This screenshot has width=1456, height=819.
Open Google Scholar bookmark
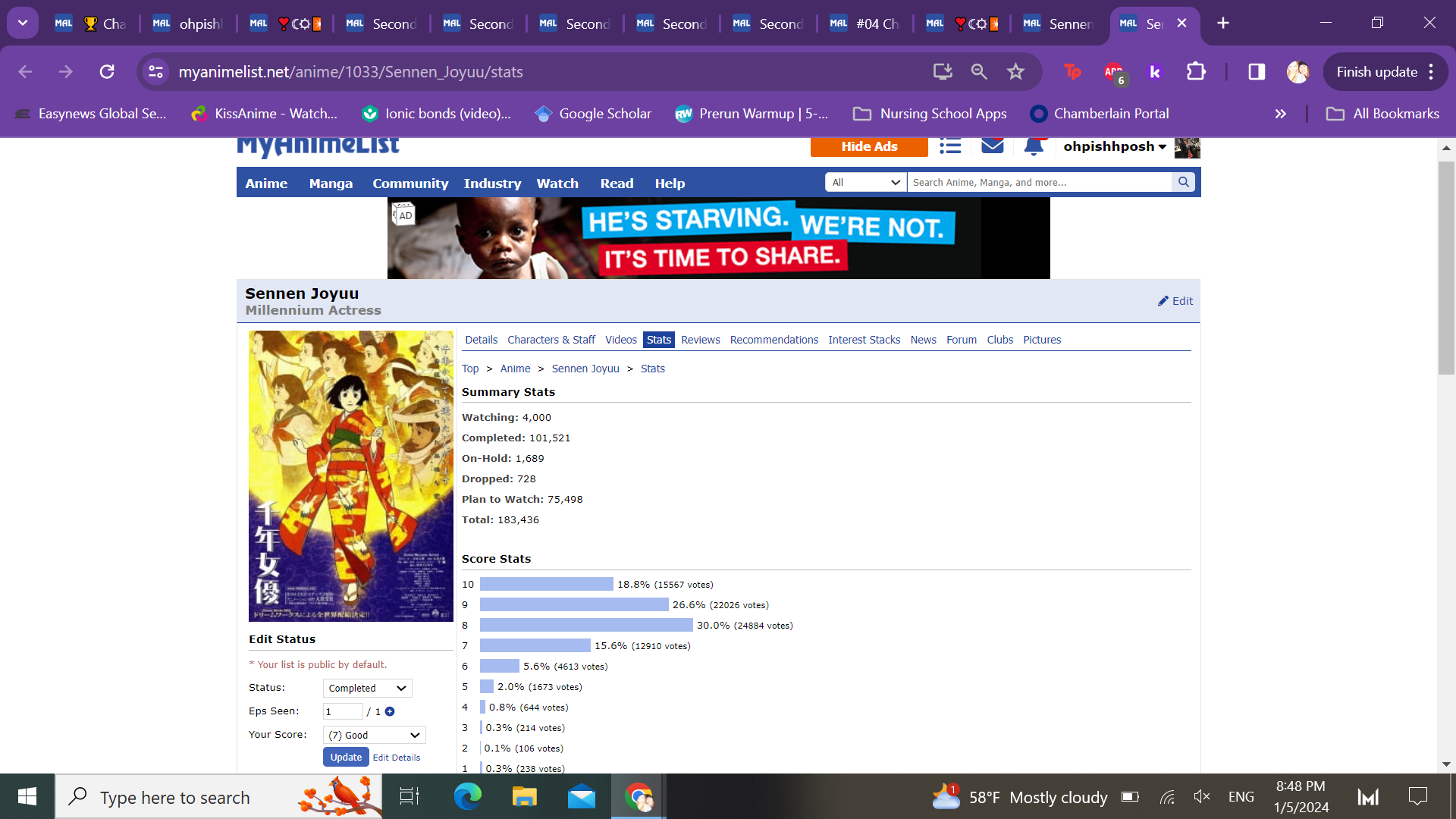pos(594,114)
